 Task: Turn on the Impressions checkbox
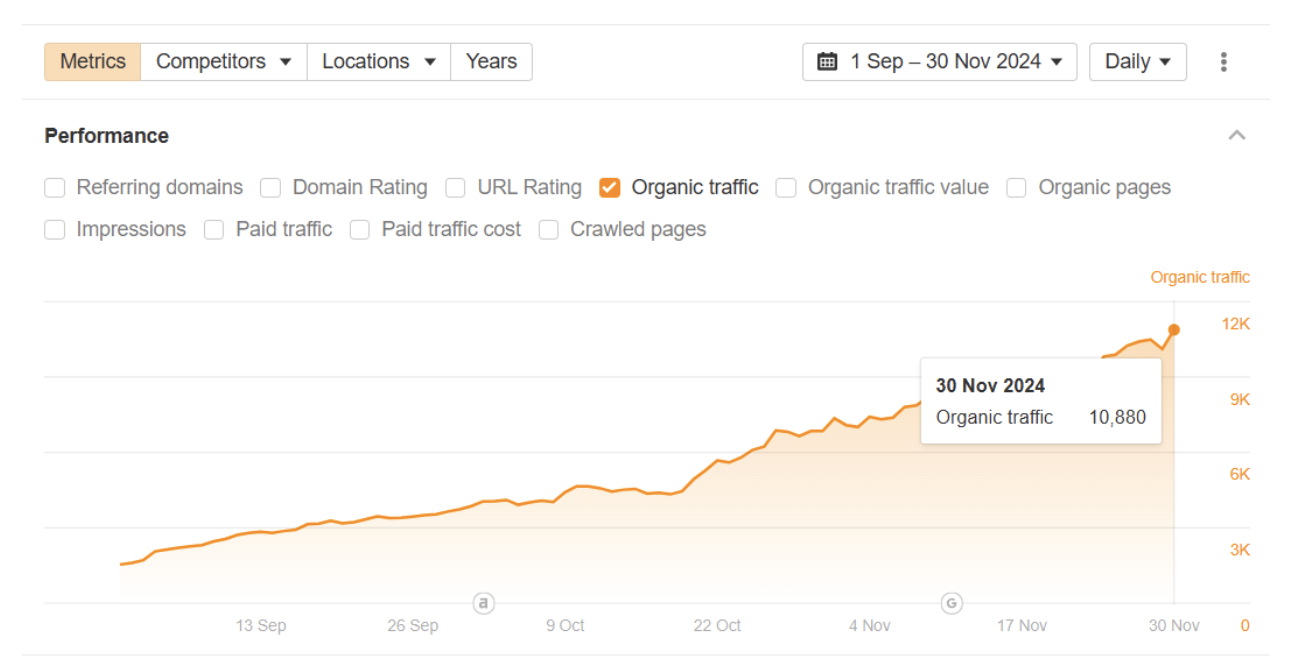click(55, 230)
